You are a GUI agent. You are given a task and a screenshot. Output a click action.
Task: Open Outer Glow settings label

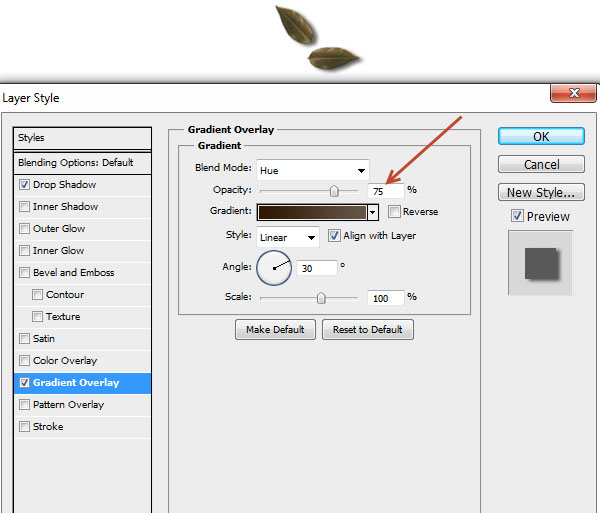[59, 229]
